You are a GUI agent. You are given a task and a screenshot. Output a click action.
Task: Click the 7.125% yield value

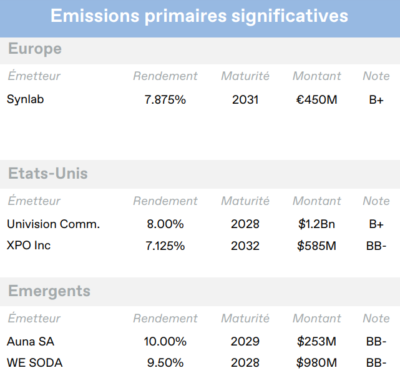[x=165, y=246]
